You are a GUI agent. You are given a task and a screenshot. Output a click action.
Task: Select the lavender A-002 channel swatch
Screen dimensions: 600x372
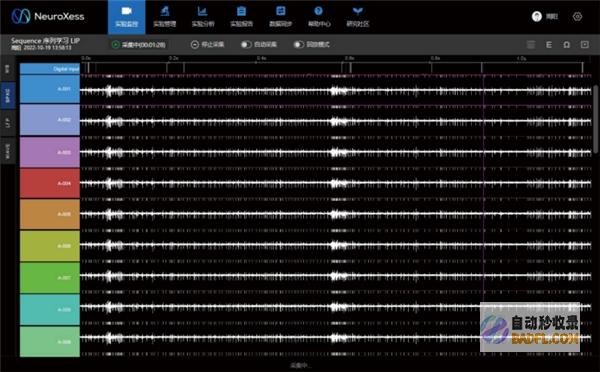coord(50,120)
